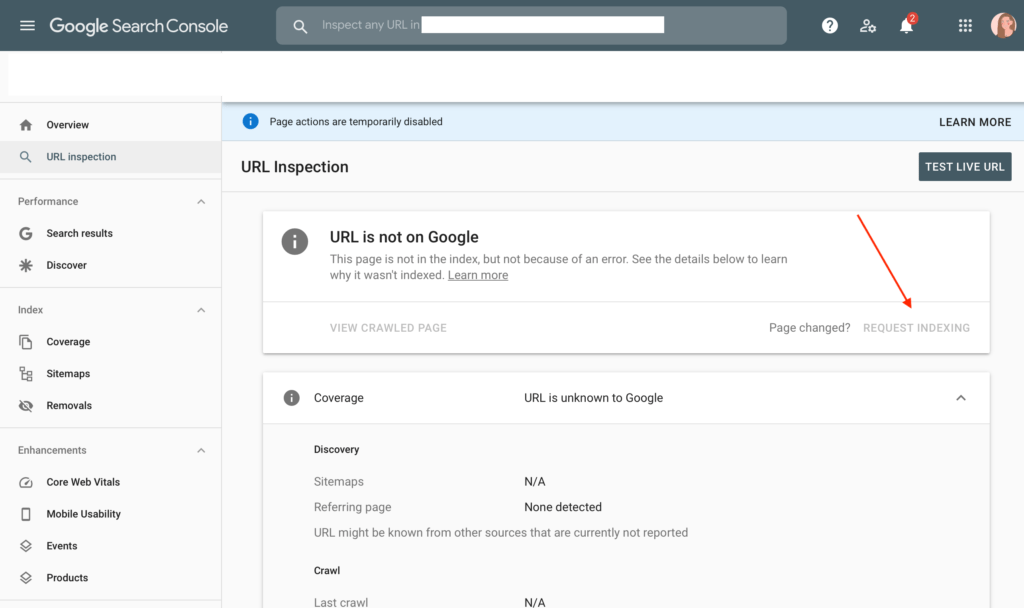Click the blue info icon in banner
The height and width of the screenshot is (608, 1024).
250,121
